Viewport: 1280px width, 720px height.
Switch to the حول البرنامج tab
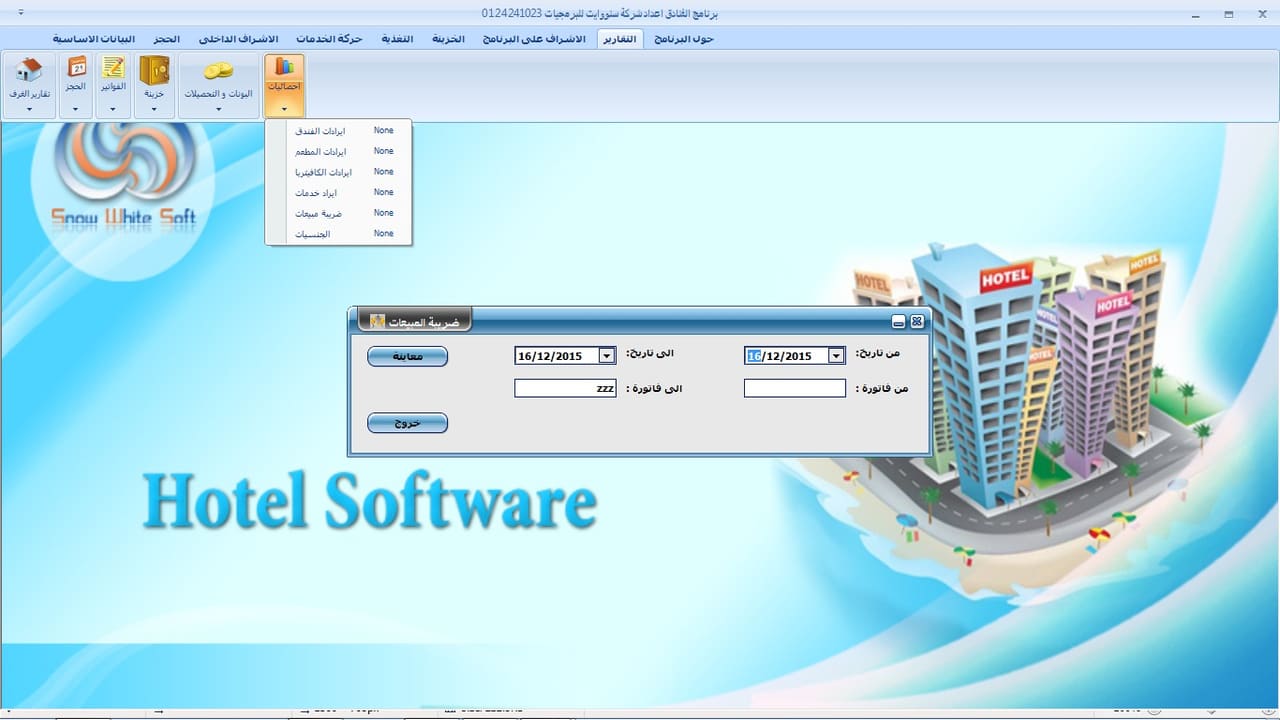click(x=685, y=38)
